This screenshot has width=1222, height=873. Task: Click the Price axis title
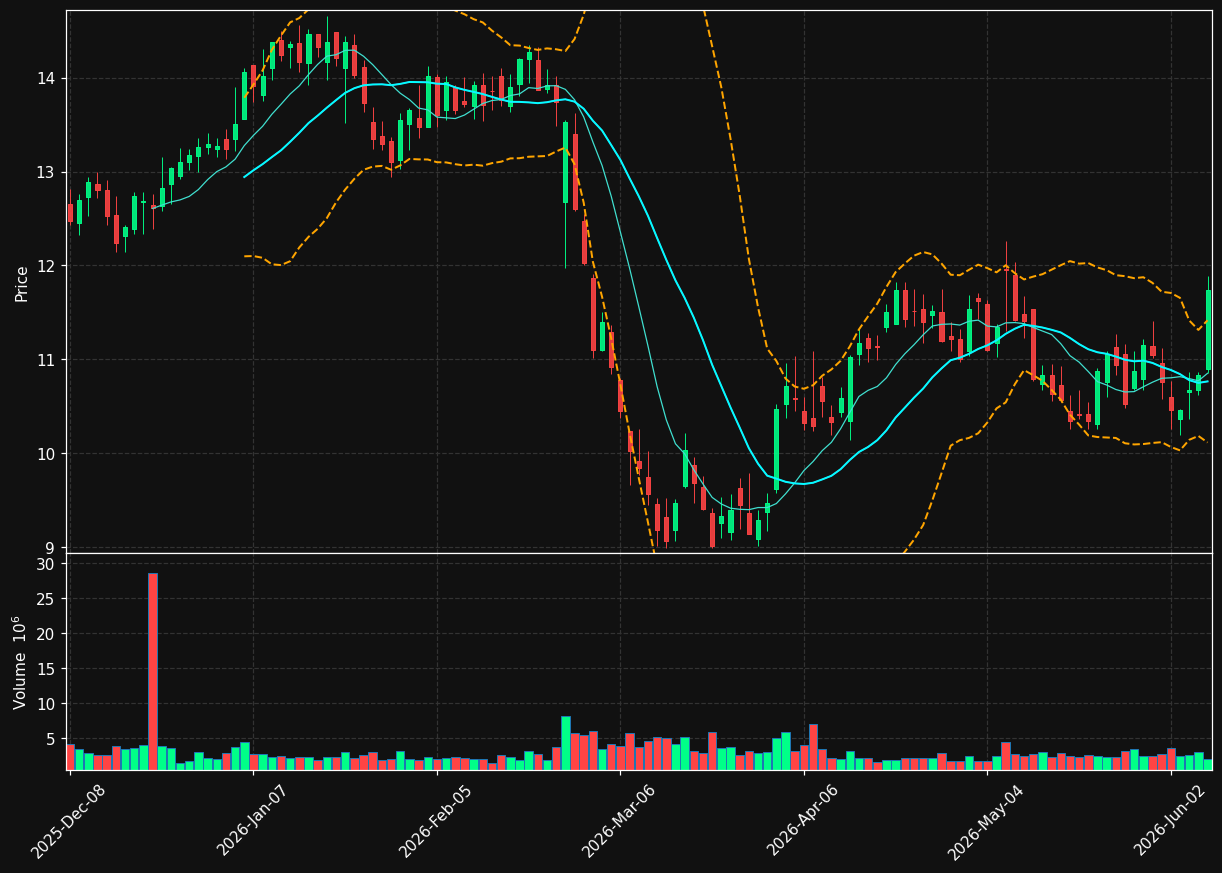click(21, 283)
